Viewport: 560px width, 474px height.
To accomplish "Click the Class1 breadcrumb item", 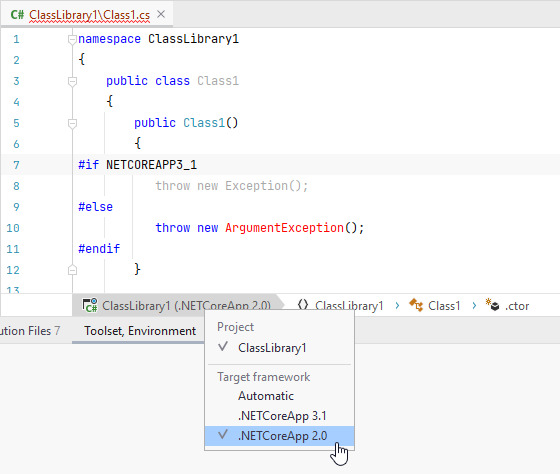I will point(444,306).
